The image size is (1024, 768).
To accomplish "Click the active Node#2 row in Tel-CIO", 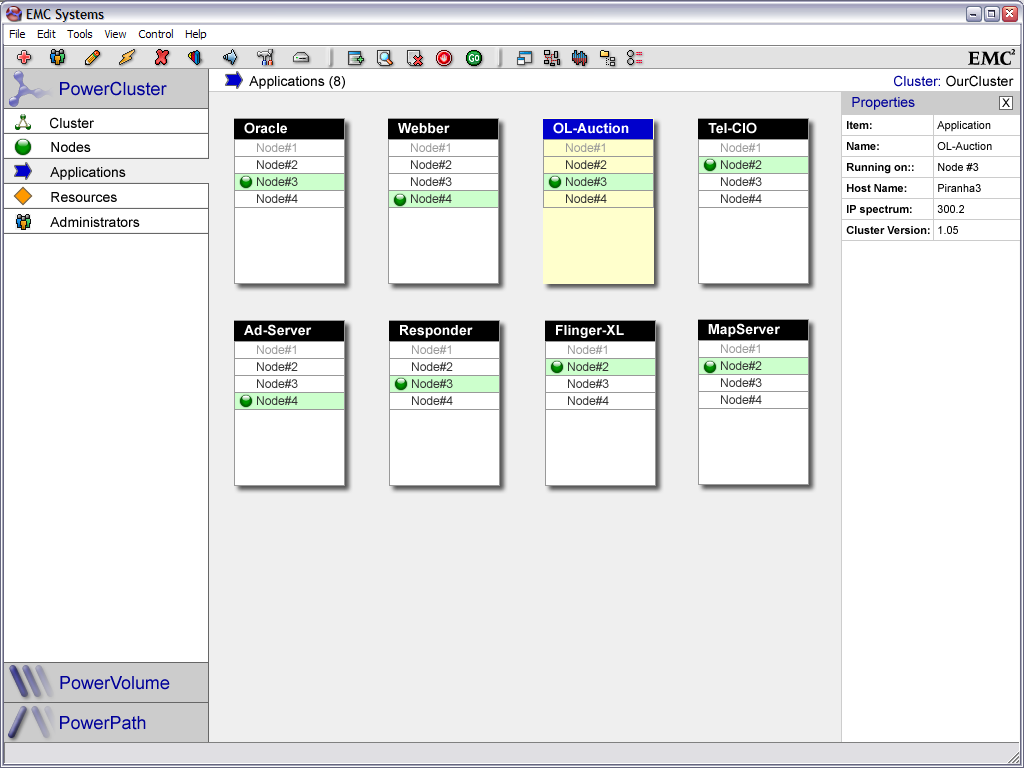I will coord(753,165).
